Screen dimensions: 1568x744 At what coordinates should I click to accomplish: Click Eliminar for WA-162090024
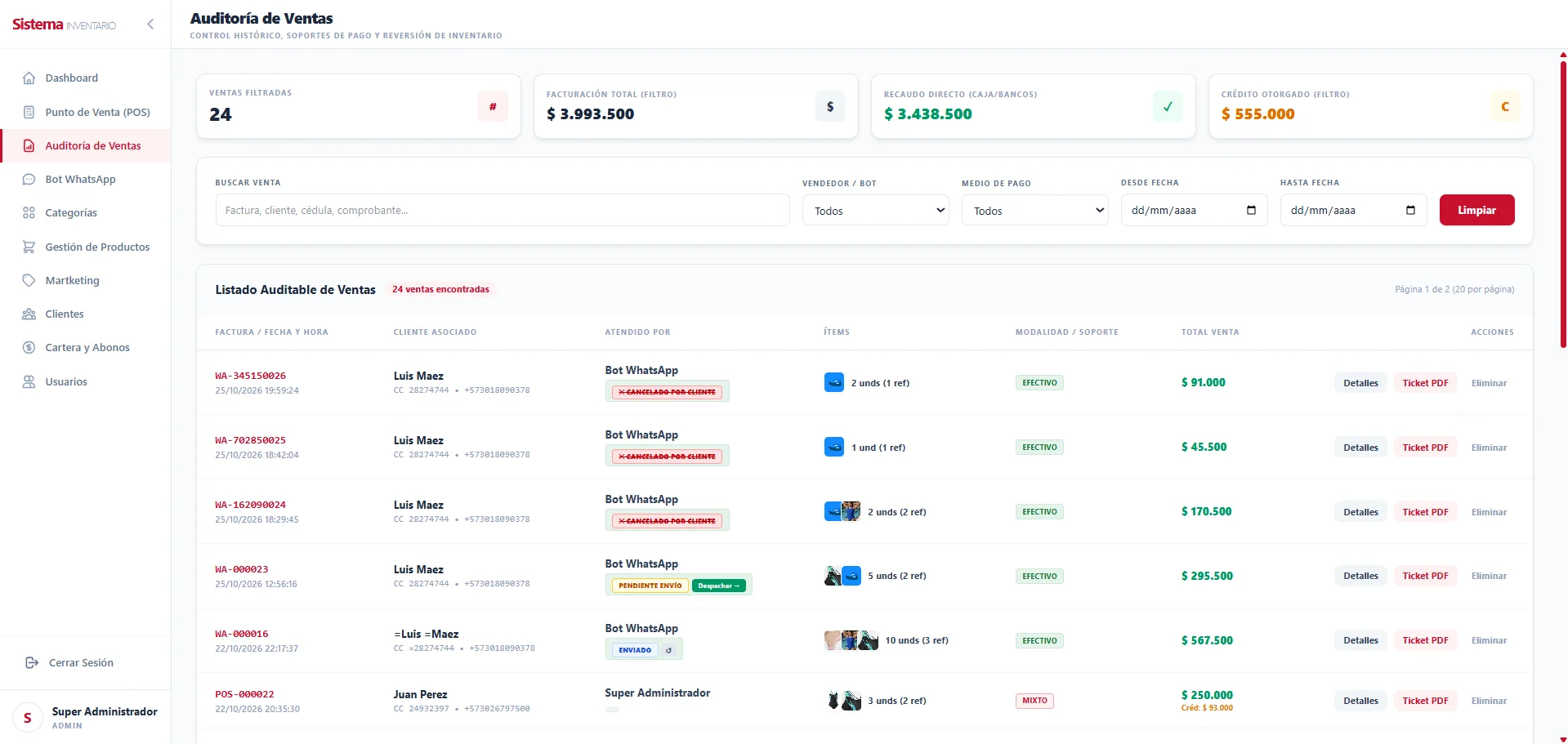point(1489,512)
